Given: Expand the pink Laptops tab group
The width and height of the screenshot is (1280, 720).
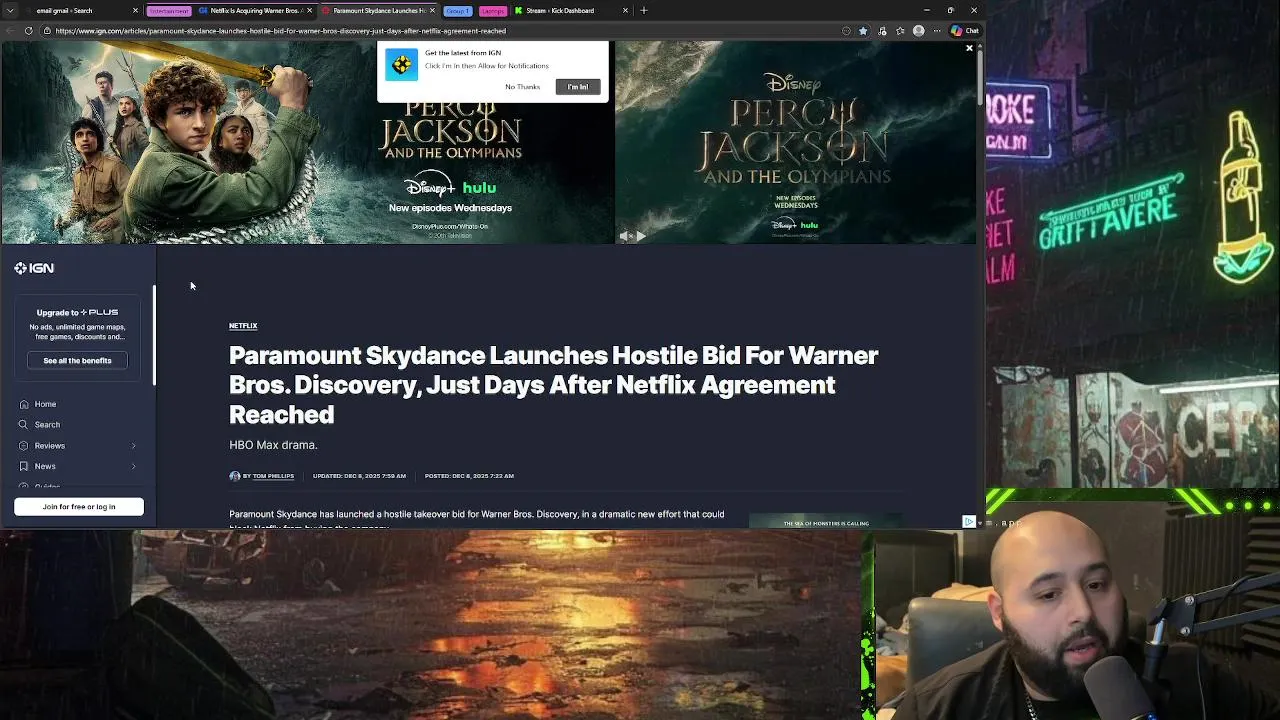Looking at the screenshot, I should tap(492, 10).
